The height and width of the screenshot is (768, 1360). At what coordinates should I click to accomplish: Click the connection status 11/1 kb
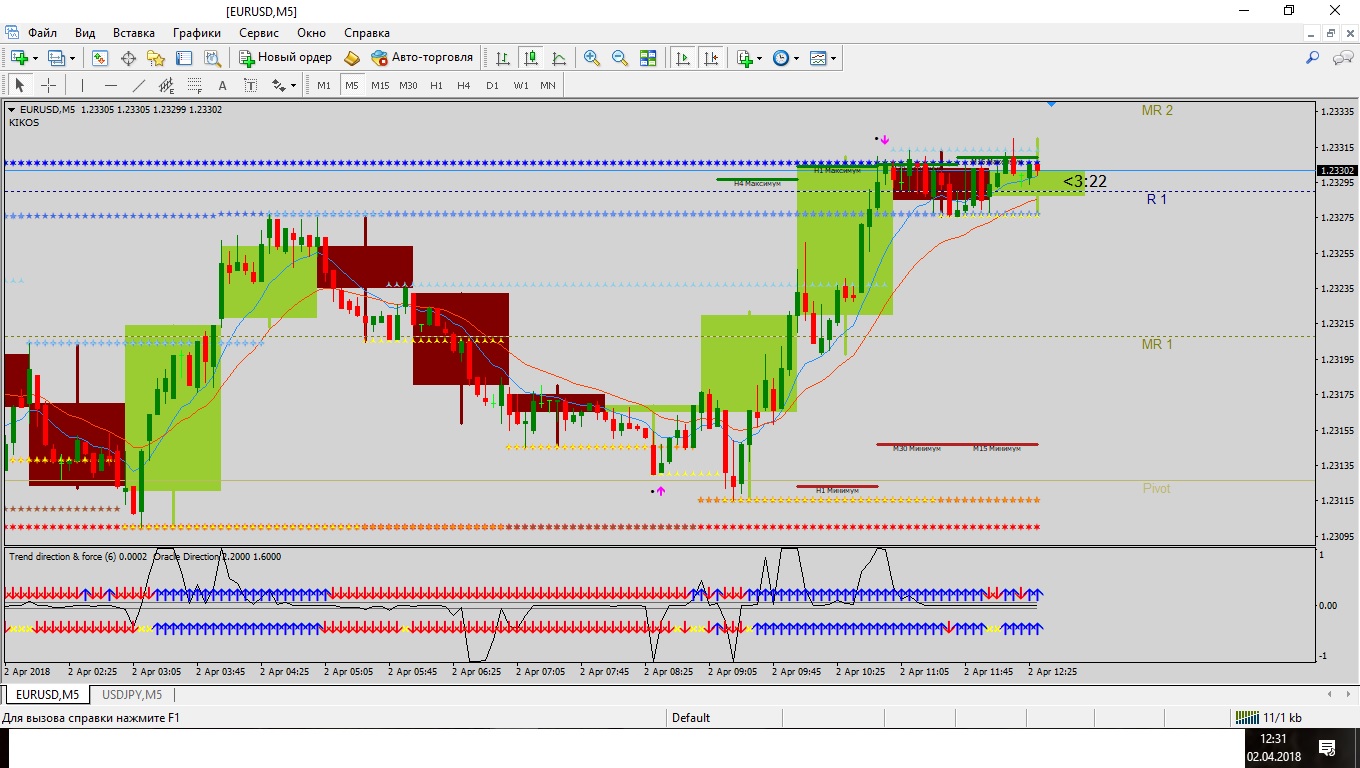pyautogui.click(x=1269, y=717)
